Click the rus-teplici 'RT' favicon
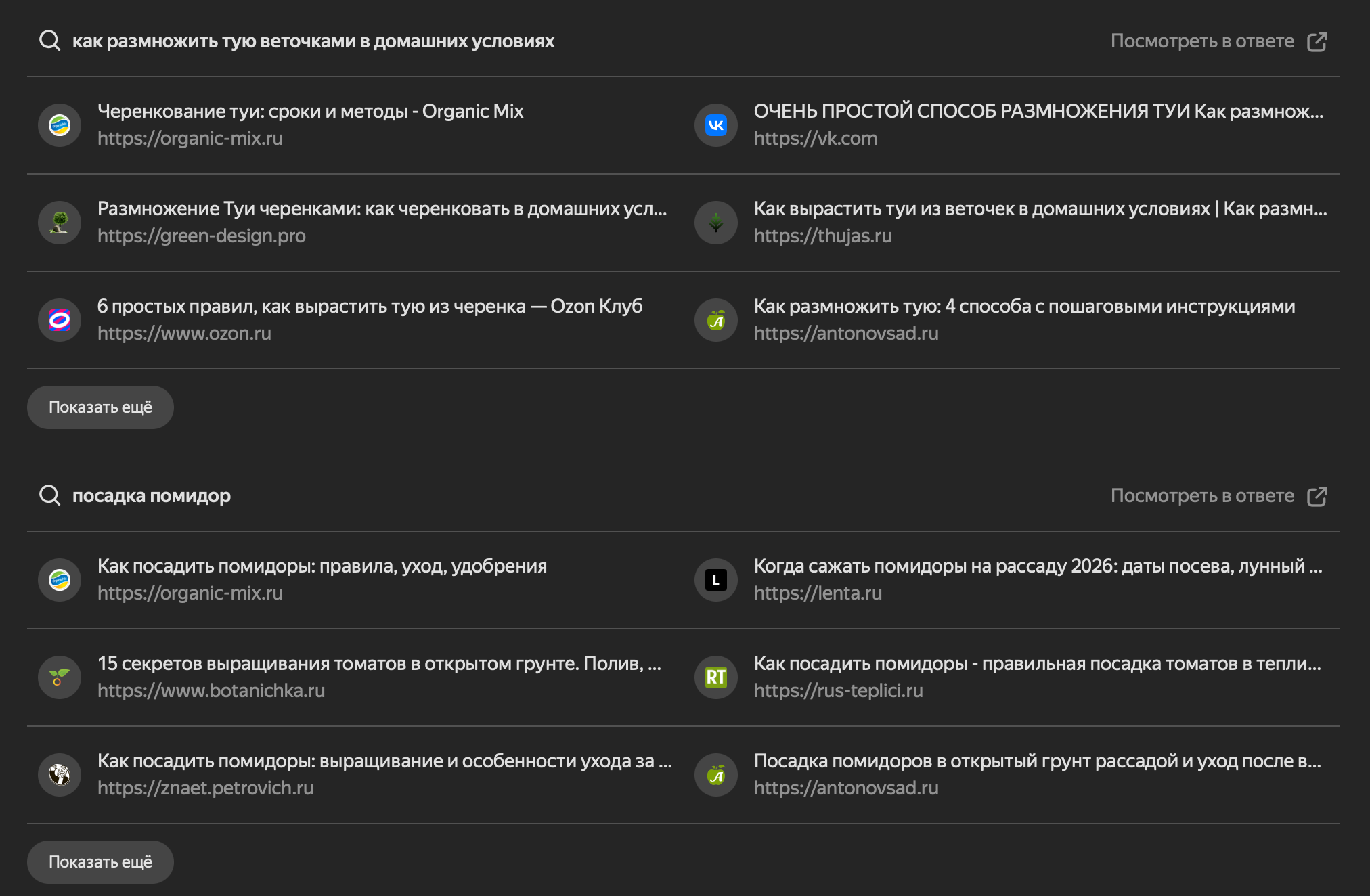1370x896 pixels. pos(716,677)
